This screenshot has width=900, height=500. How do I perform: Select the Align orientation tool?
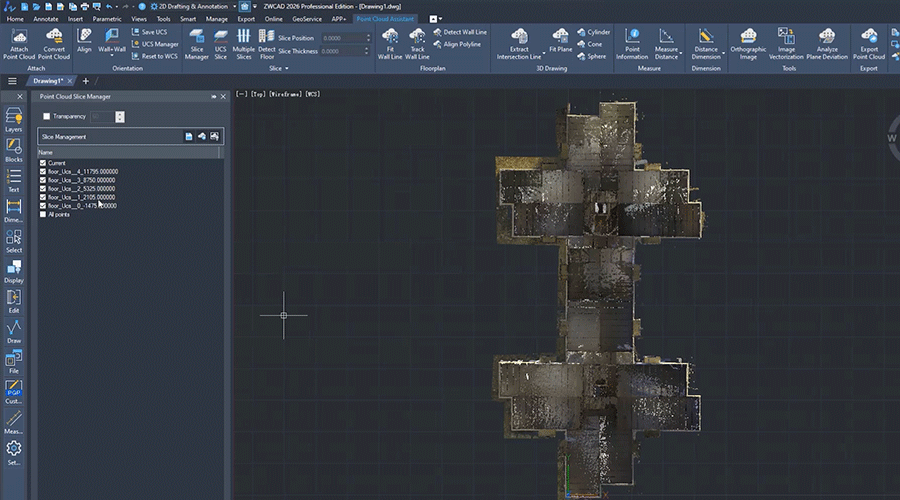[84, 41]
